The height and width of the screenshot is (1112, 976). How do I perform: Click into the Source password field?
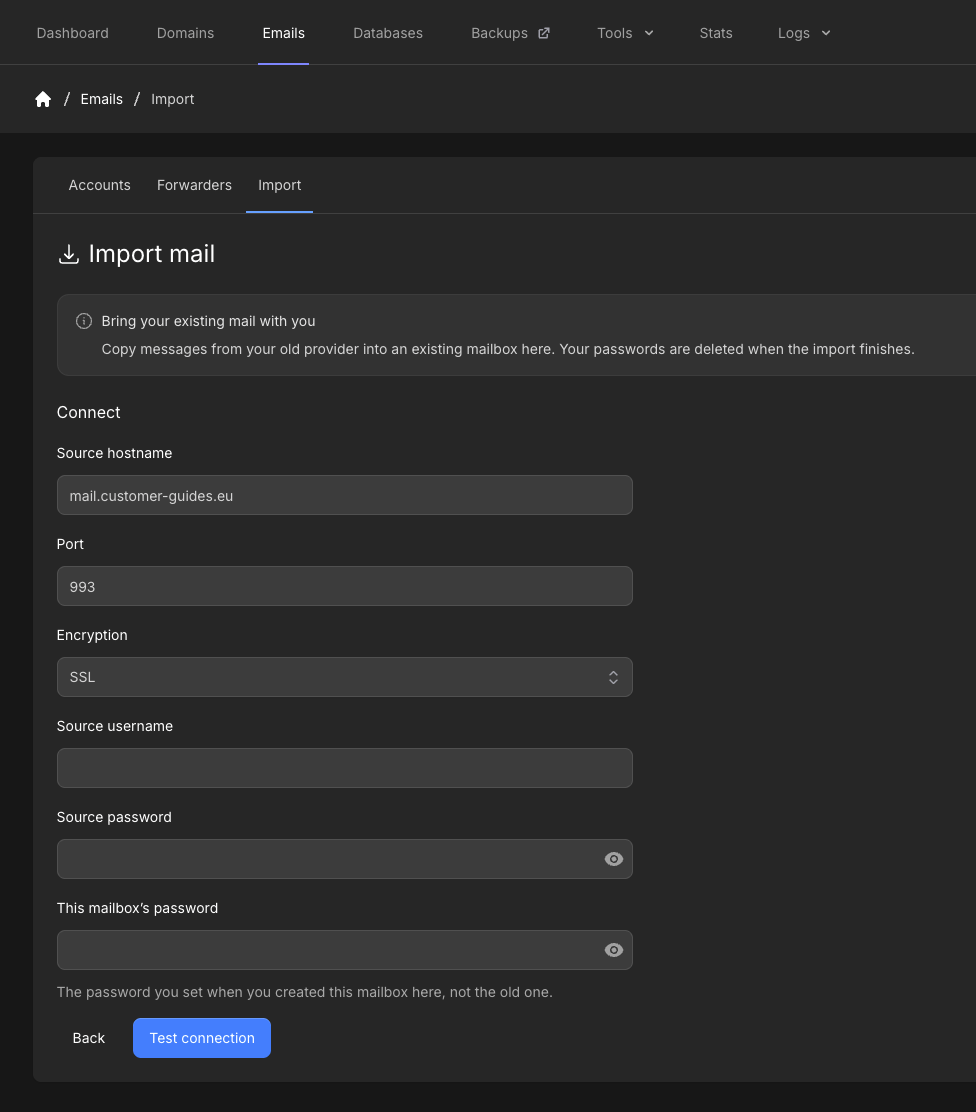point(345,859)
